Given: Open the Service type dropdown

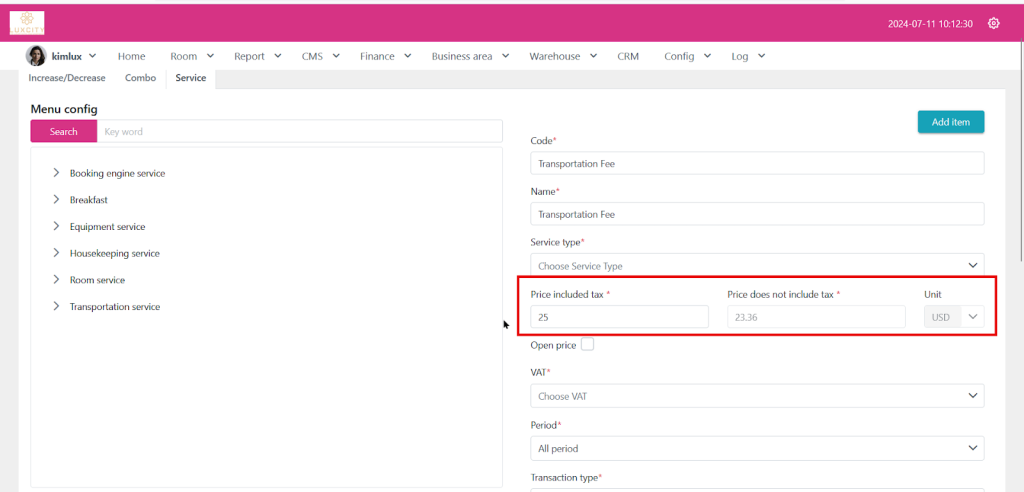Looking at the screenshot, I should click(756, 266).
